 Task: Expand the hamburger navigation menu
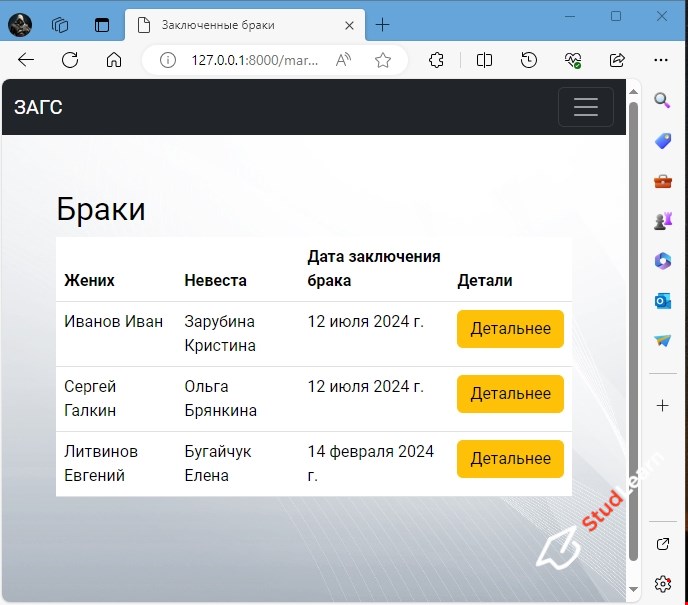(585, 107)
